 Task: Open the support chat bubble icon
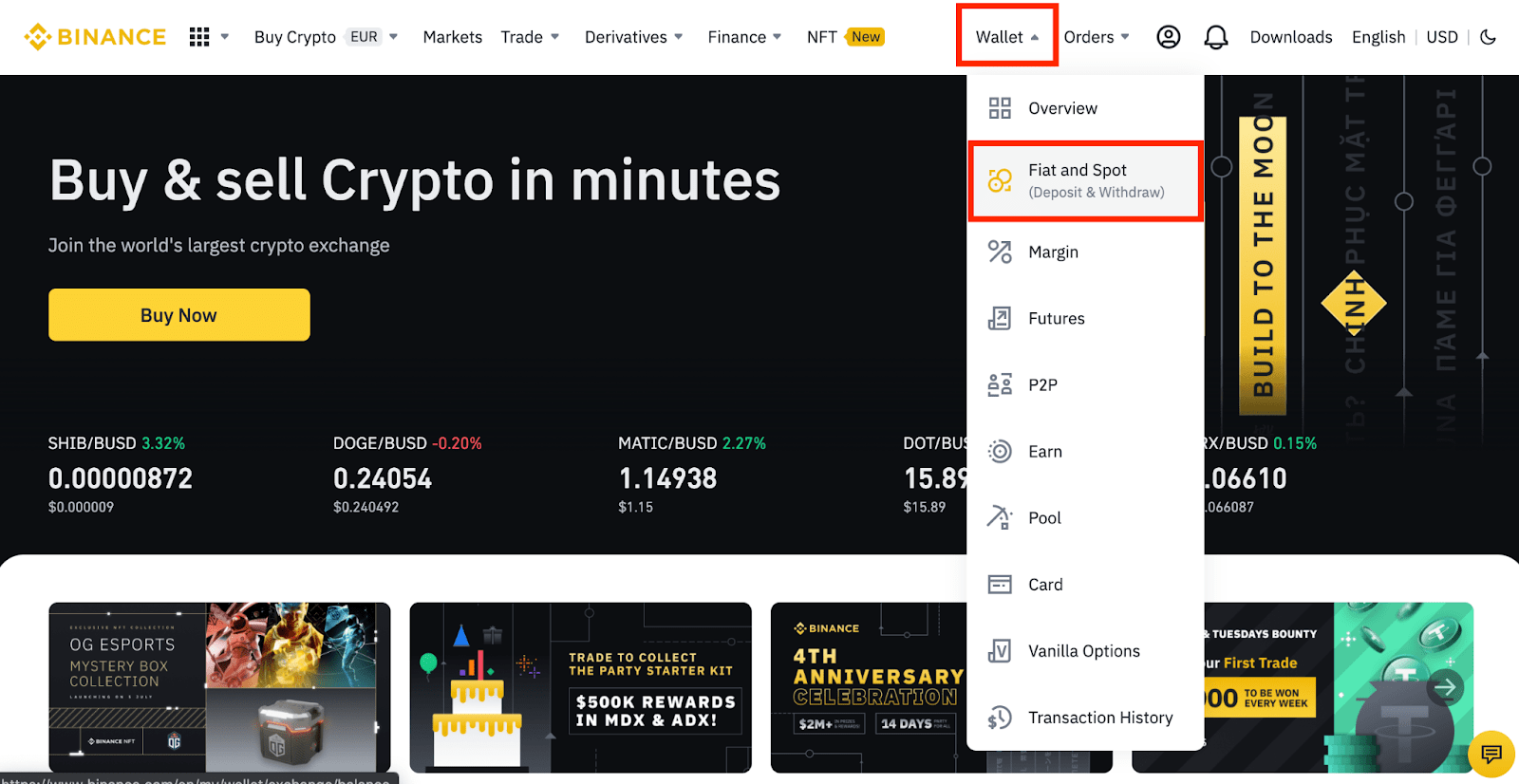[x=1491, y=755]
